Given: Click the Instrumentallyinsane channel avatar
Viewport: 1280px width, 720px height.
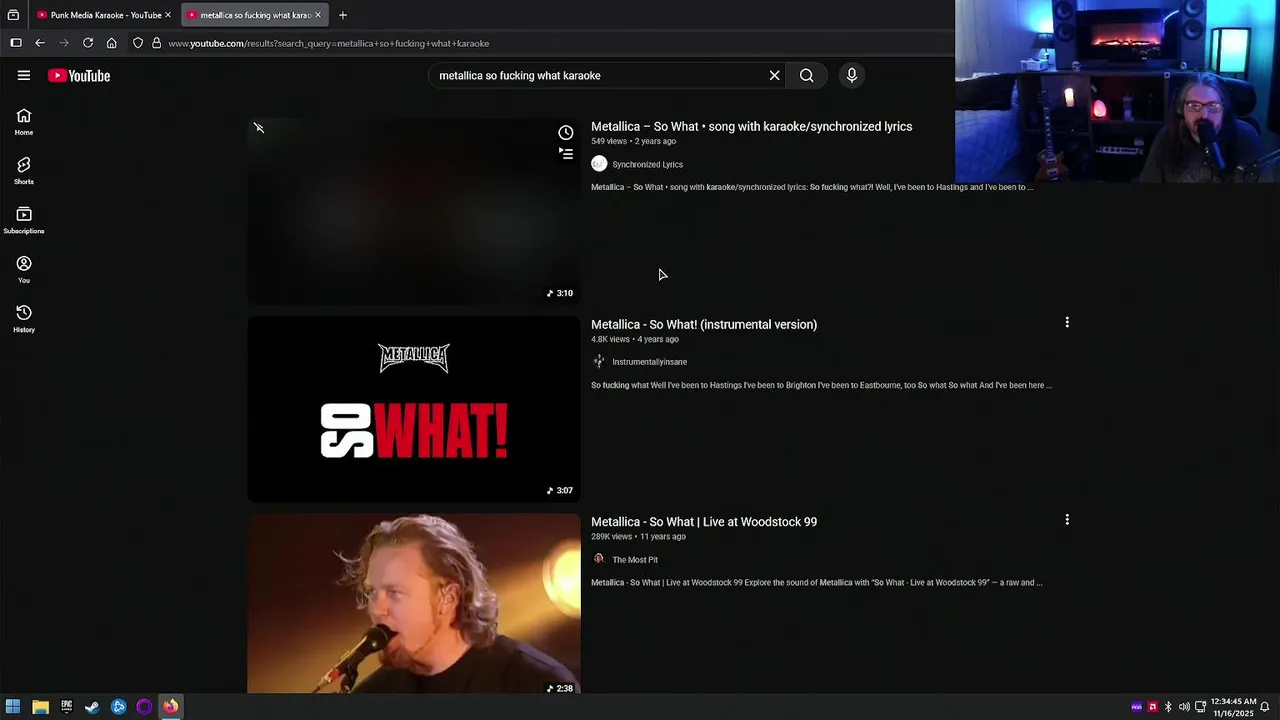Looking at the screenshot, I should tap(599, 361).
